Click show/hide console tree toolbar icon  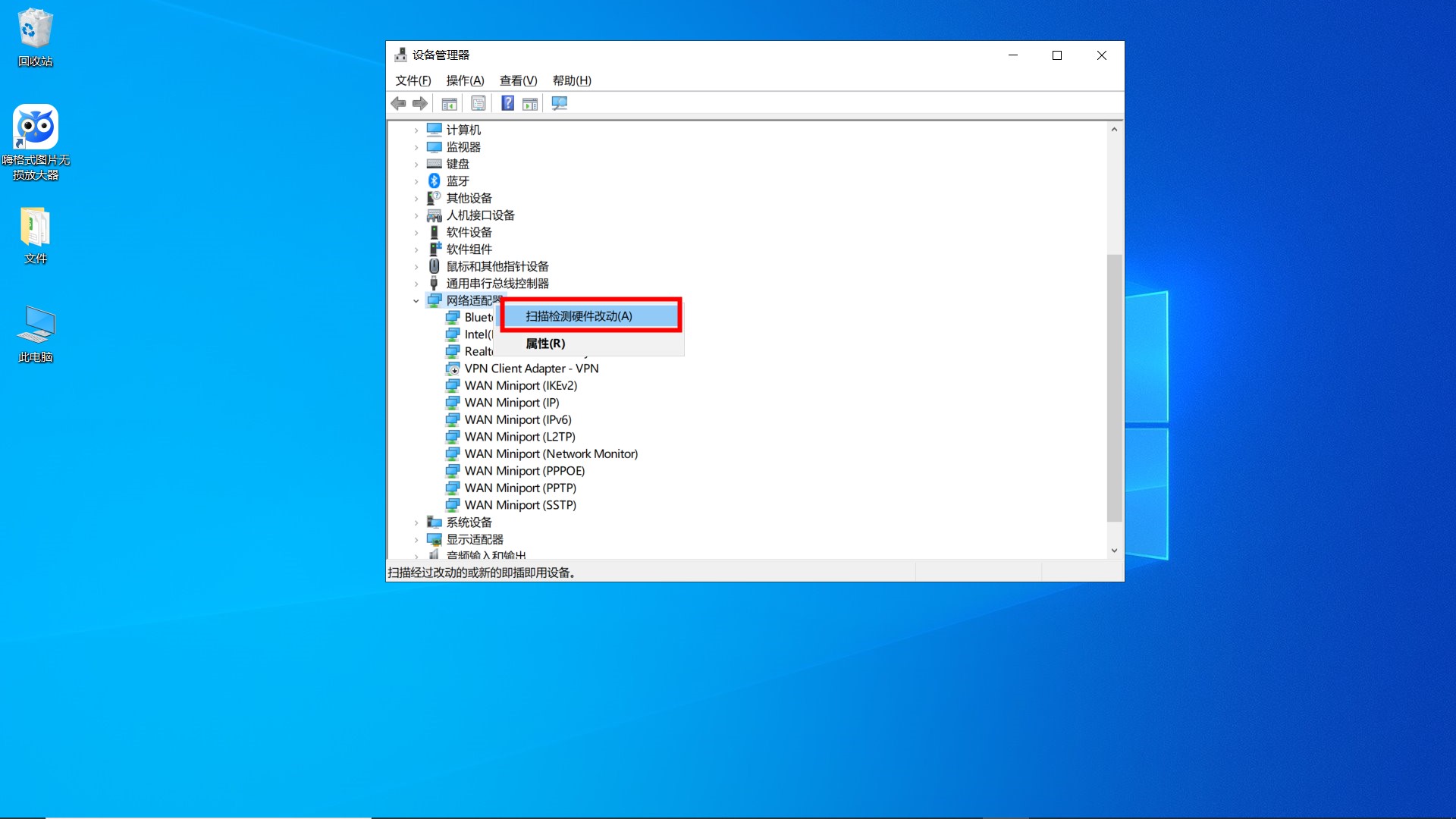tap(449, 104)
